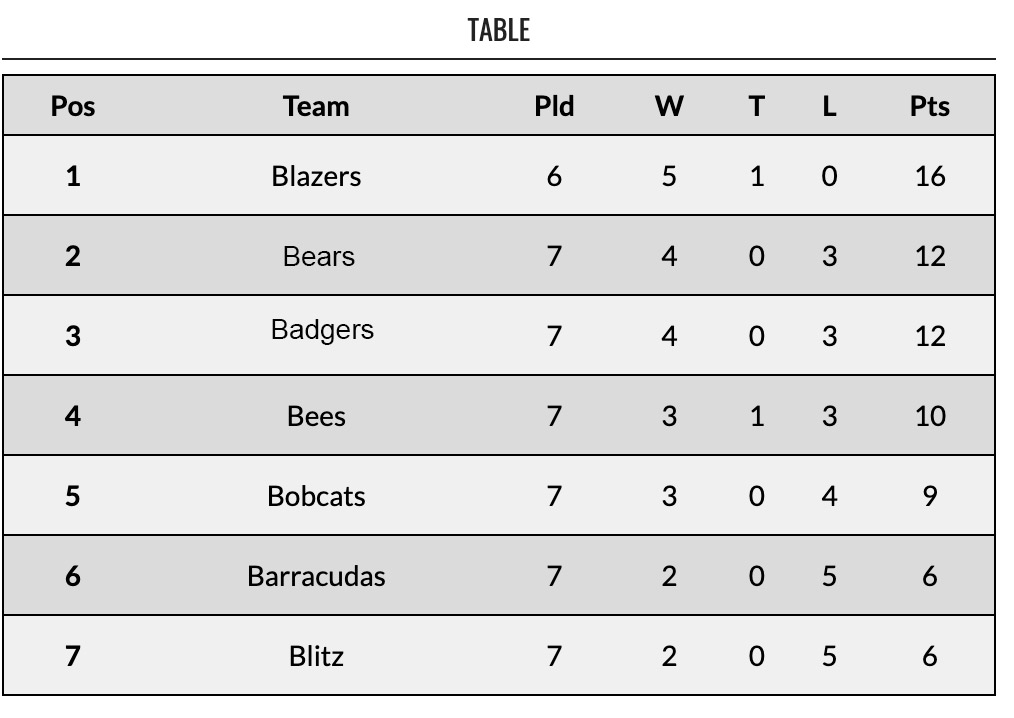Viewport: 1014px width, 718px height.
Task: Click the Bees team name
Action: (x=316, y=416)
